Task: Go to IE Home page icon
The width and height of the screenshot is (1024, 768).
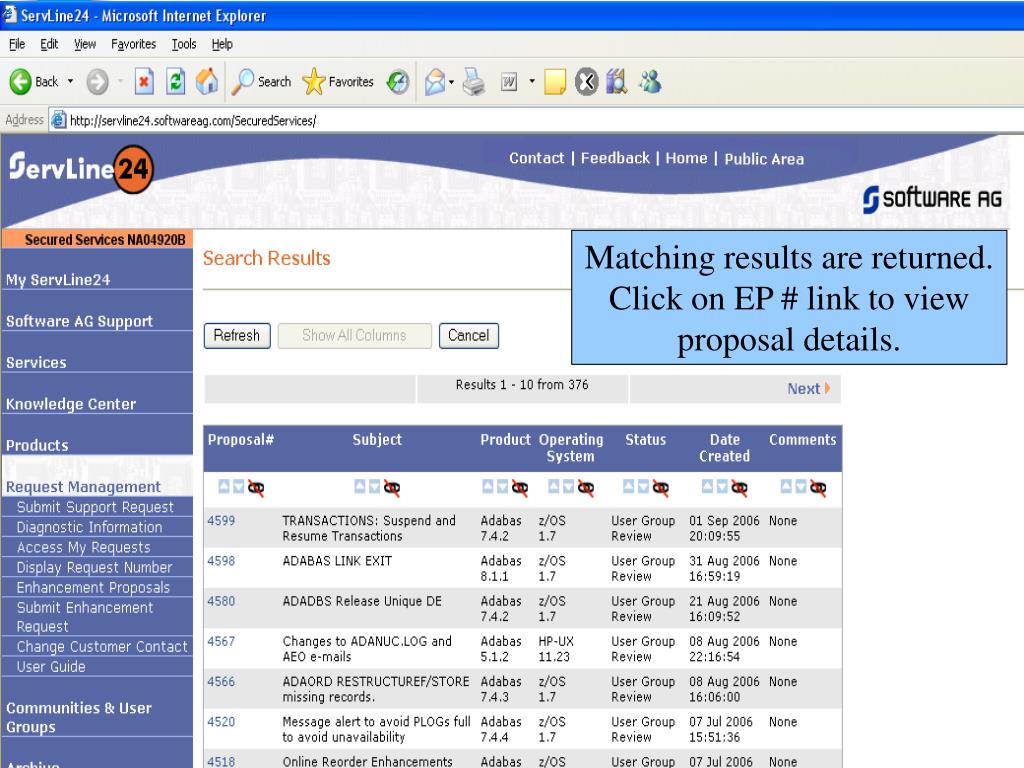Action: tap(207, 82)
